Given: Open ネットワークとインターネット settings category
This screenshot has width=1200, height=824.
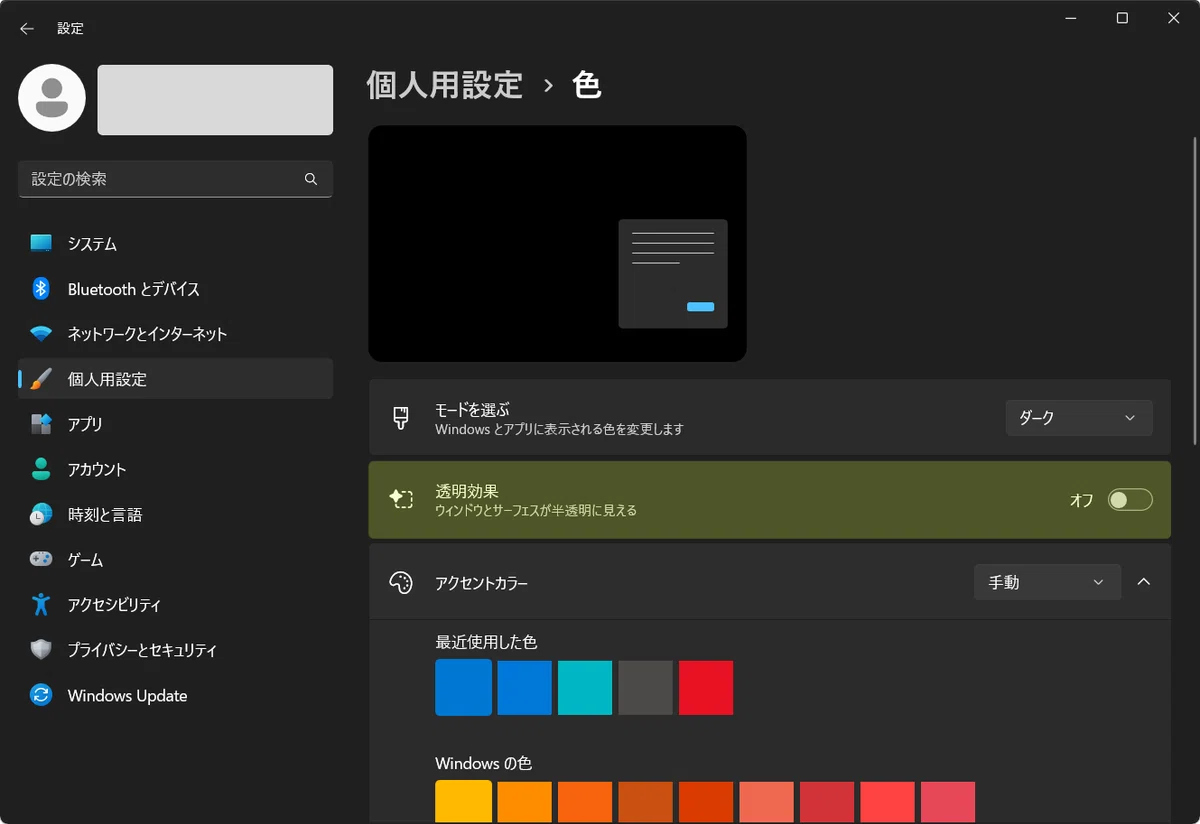Looking at the screenshot, I should pyautogui.click(x=176, y=334).
